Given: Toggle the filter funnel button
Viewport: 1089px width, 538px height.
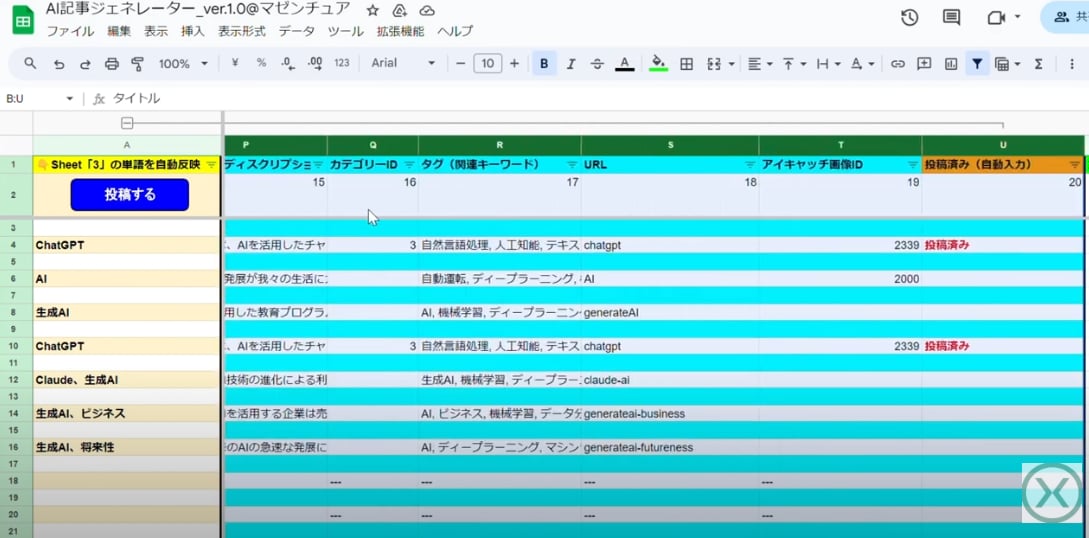Looking at the screenshot, I should coord(977,64).
